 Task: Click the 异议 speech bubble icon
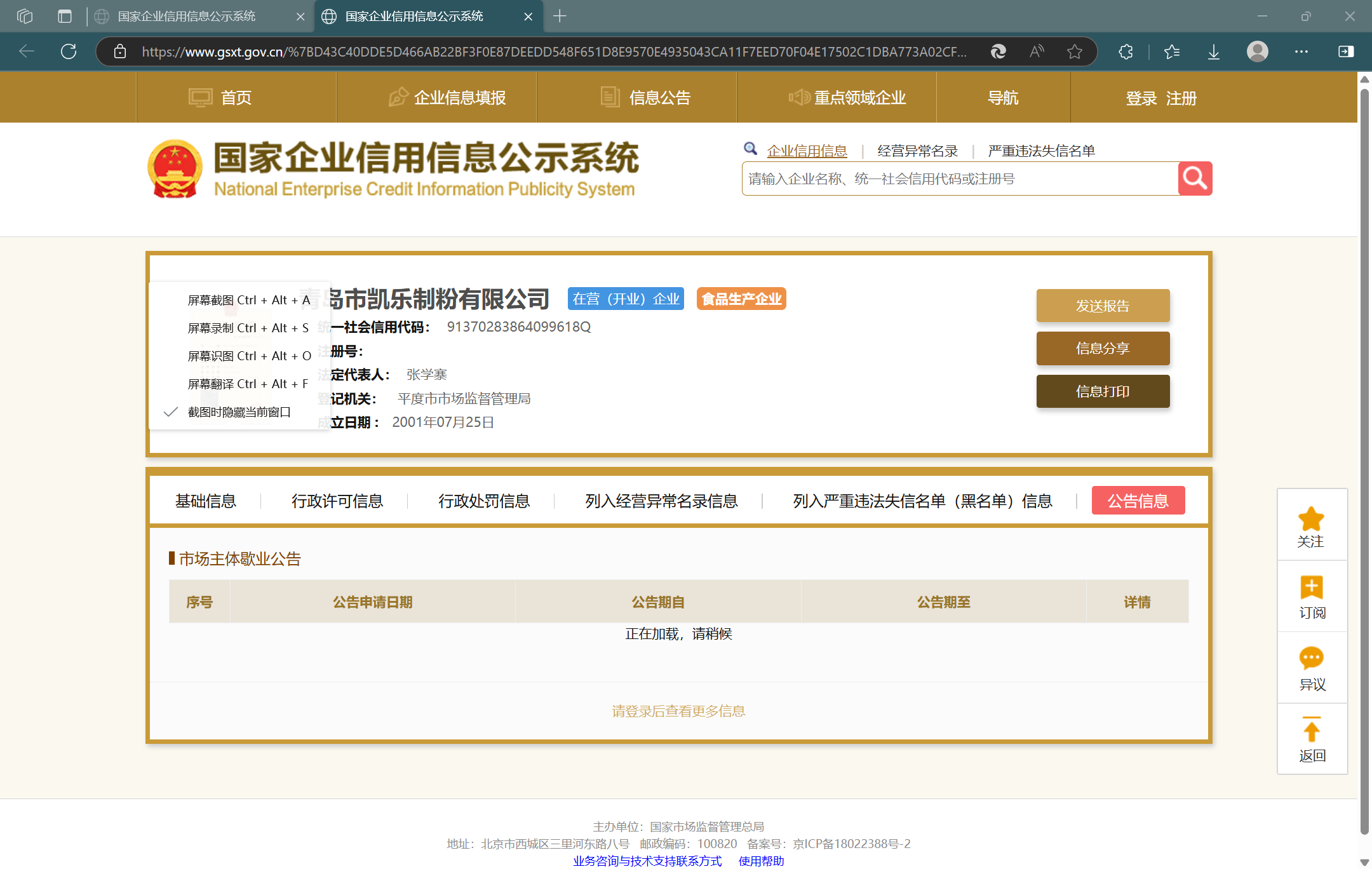coord(1311,659)
